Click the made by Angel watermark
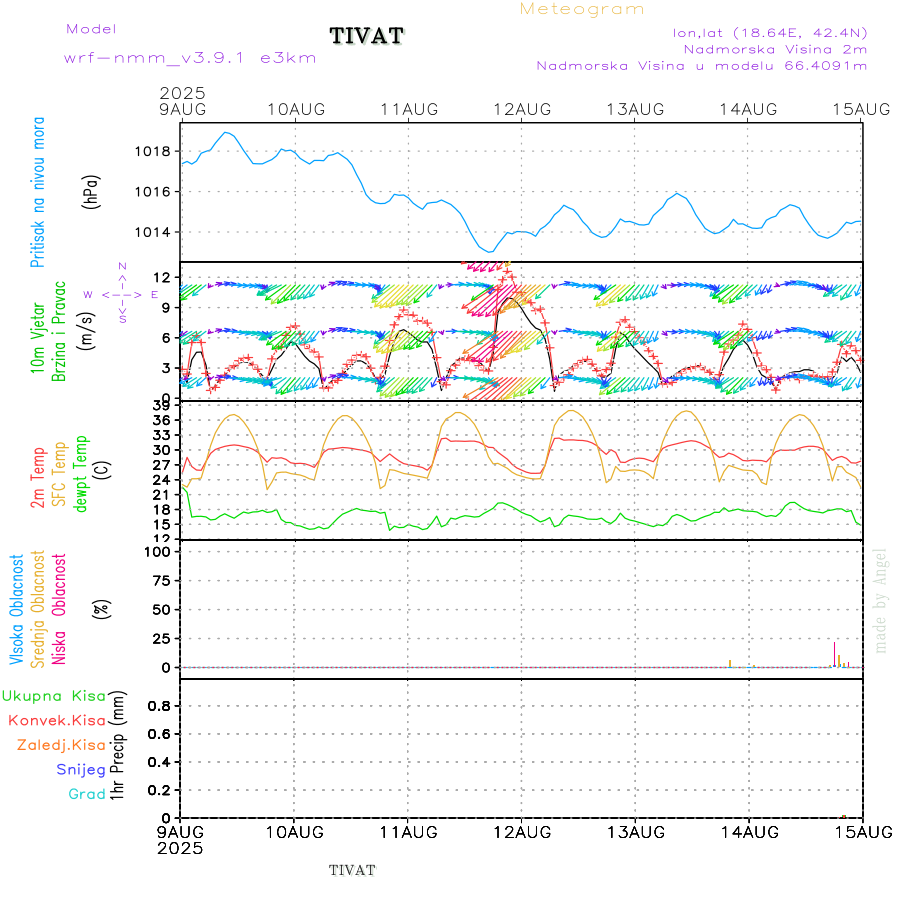The width and height of the screenshot is (900, 900). coord(881,599)
